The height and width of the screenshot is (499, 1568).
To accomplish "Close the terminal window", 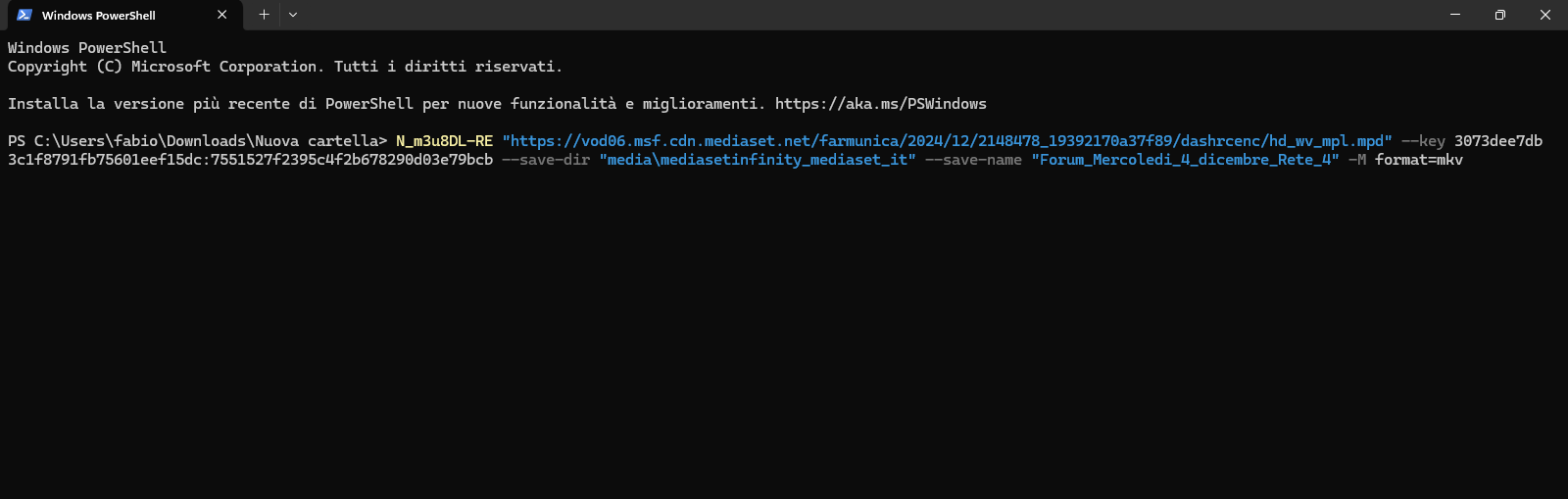I will point(1545,15).
